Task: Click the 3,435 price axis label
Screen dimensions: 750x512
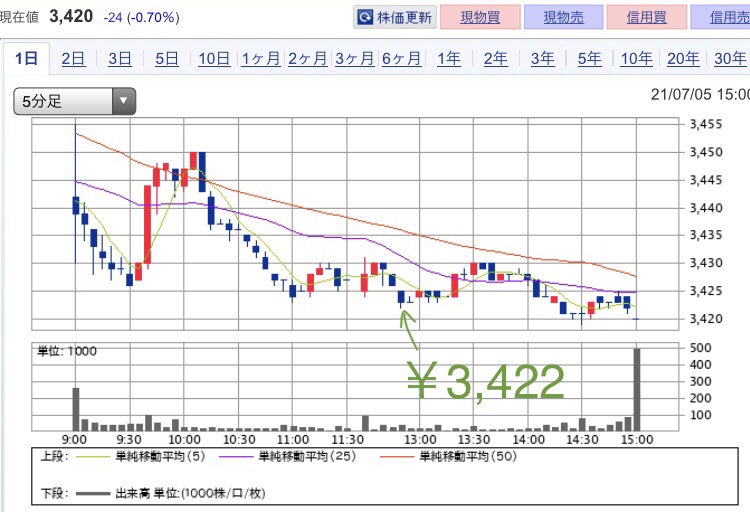Action: pos(706,235)
